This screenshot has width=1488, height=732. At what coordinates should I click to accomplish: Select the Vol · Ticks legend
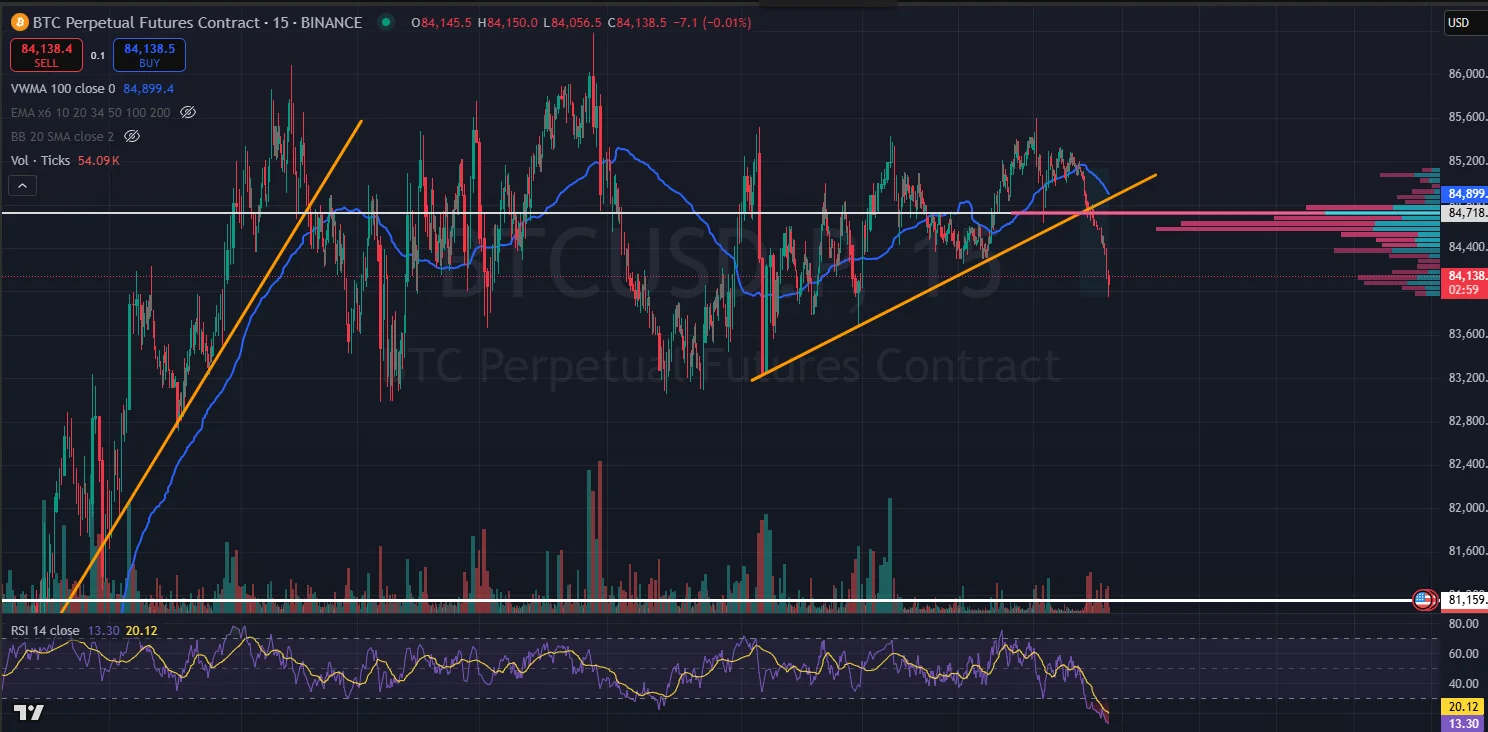pos(40,160)
